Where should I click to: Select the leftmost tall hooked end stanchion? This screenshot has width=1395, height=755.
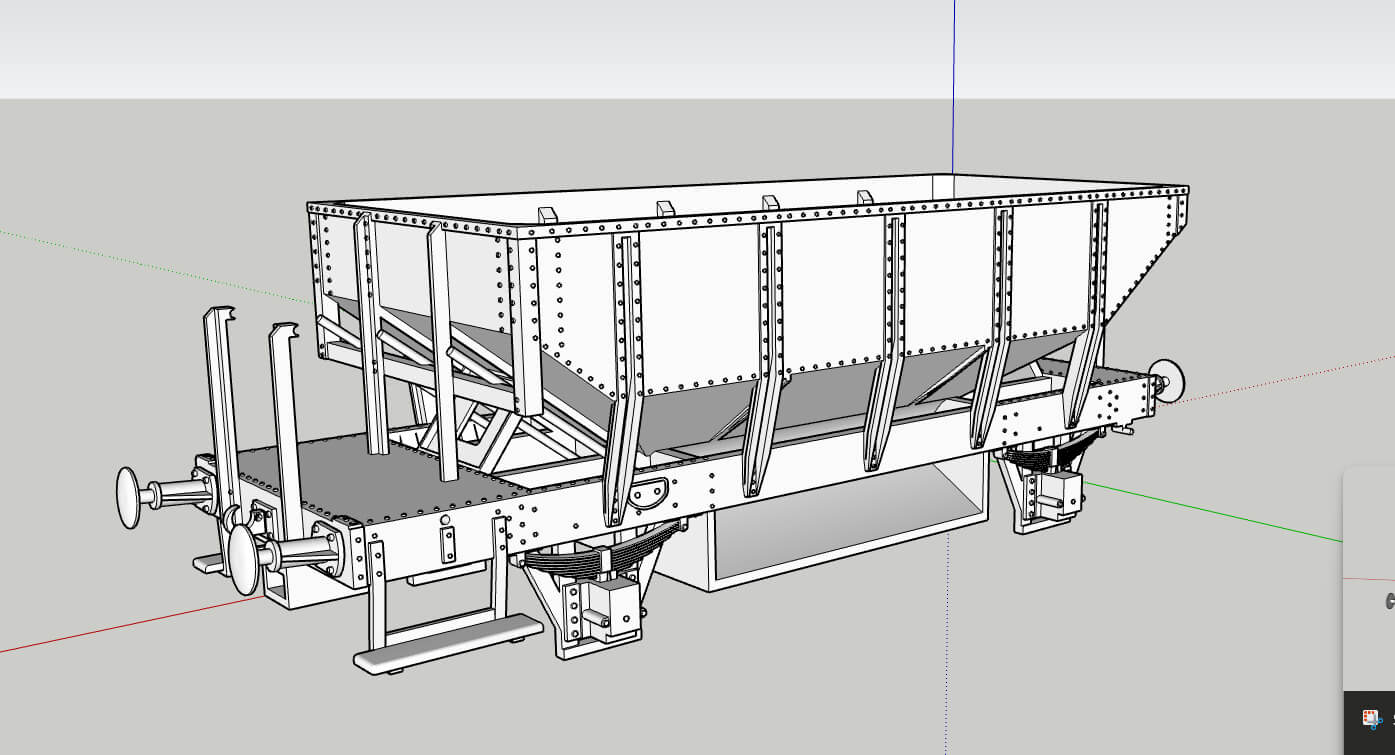tap(221, 400)
